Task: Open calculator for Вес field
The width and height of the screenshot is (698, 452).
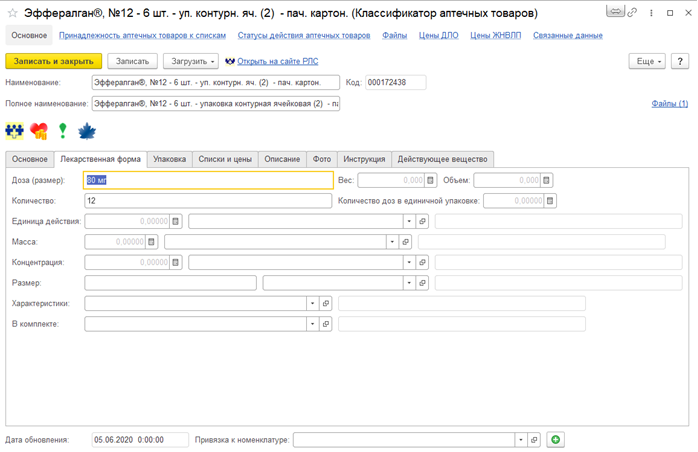Action: pos(430,180)
